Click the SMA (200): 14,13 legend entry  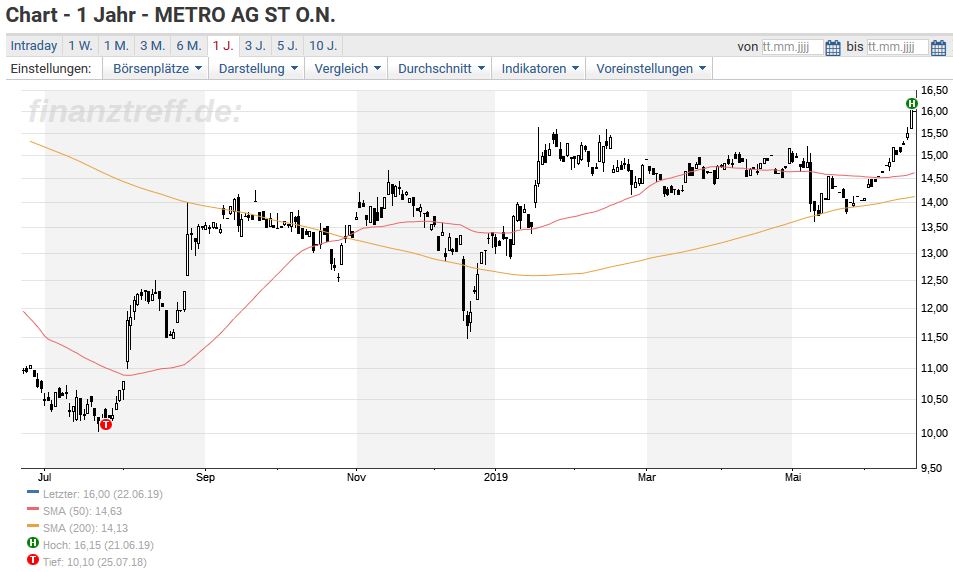85,528
